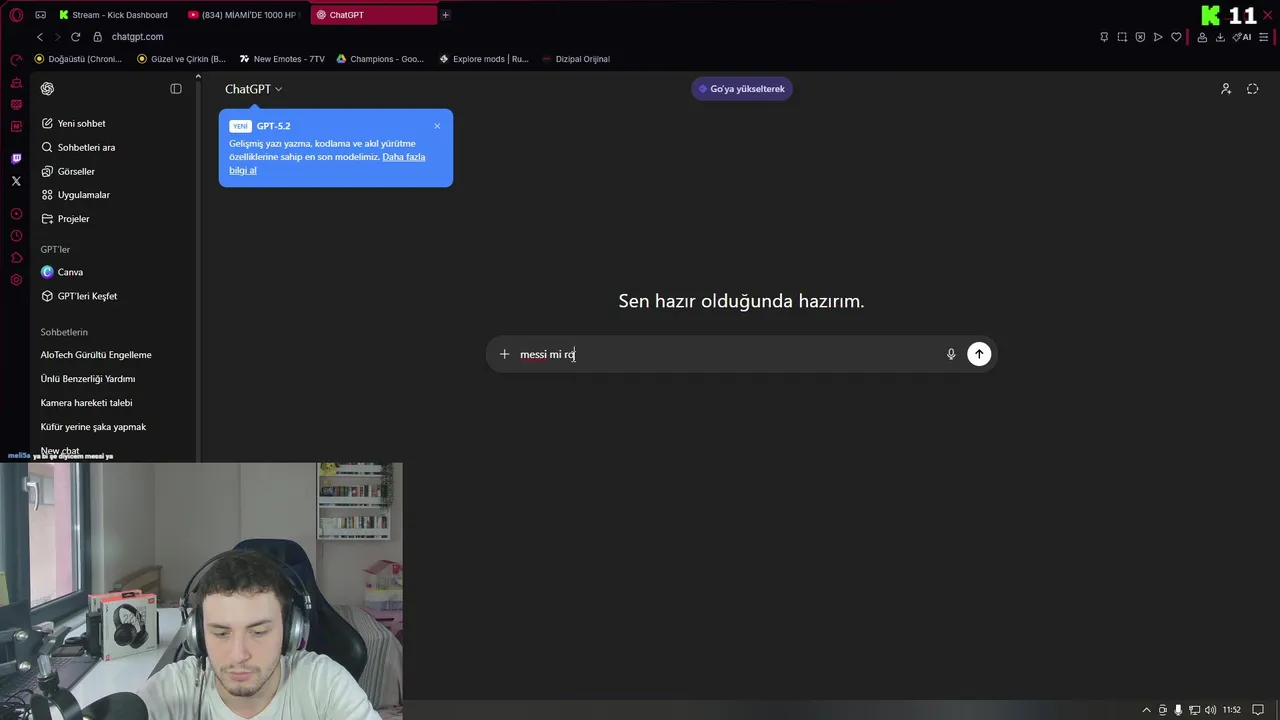The height and width of the screenshot is (720, 1280).
Task: Start voice dictation microphone
Action: click(x=951, y=354)
